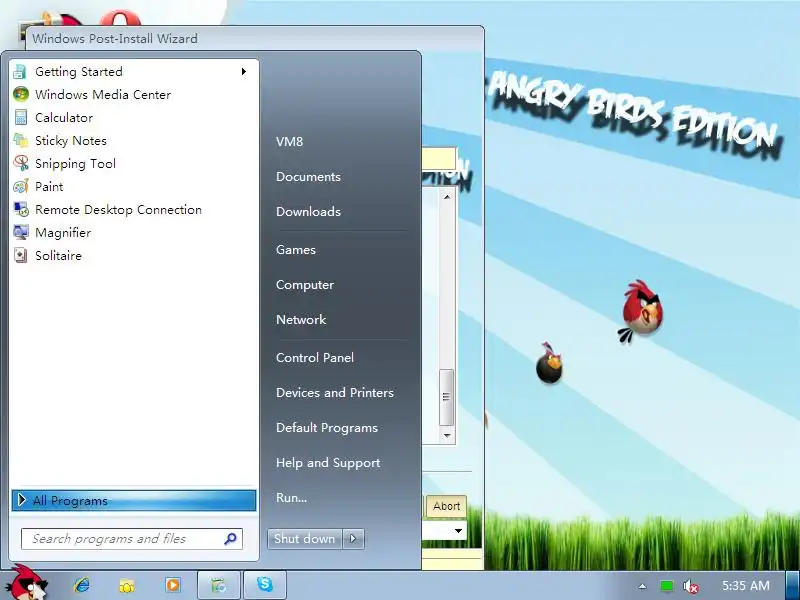
Task: Open Default Programs
Action: (x=327, y=428)
